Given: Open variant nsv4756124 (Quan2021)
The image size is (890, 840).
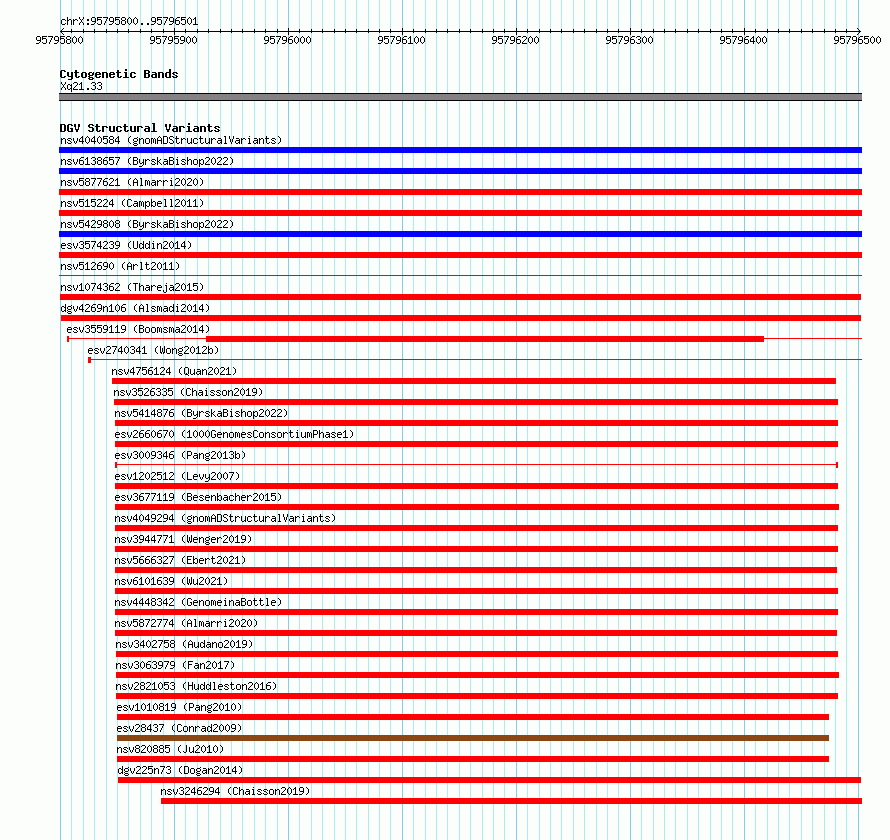Looking at the screenshot, I should point(174,371).
